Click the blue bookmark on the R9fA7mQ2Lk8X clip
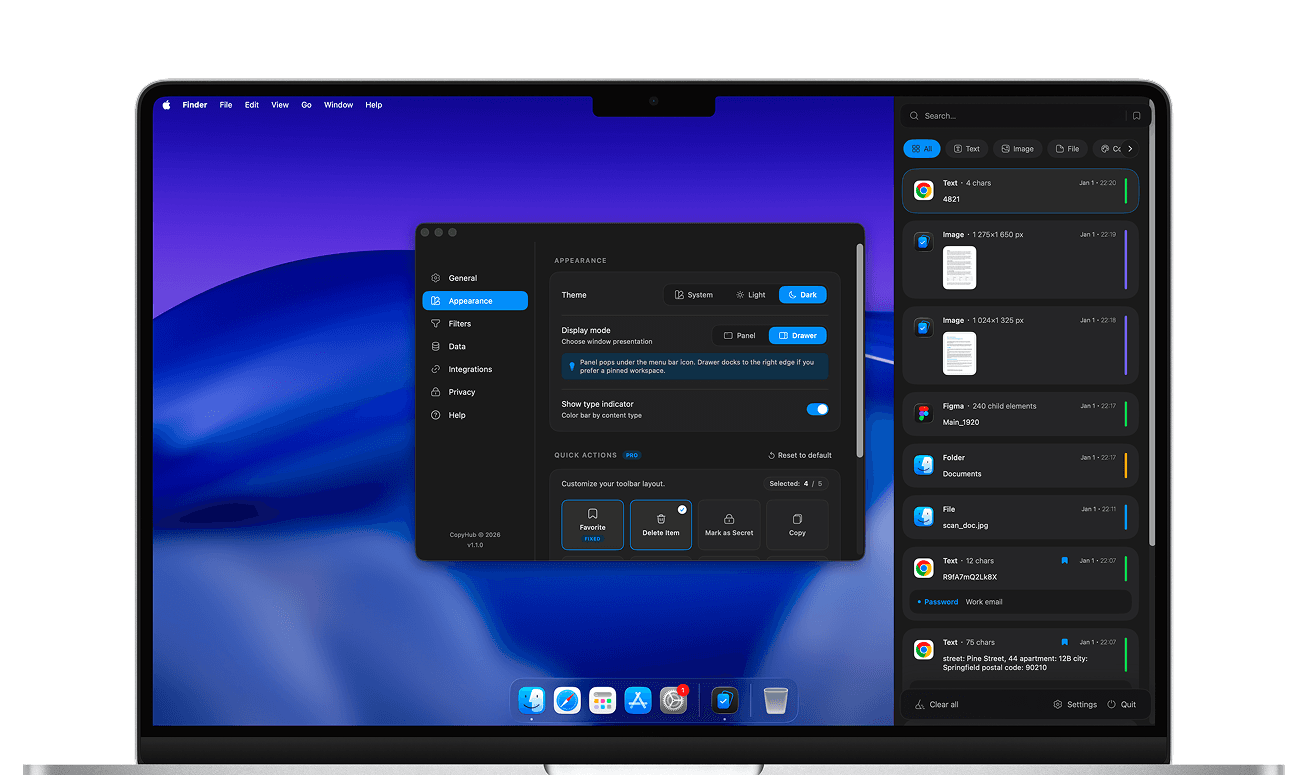1308x775 pixels. [x=1064, y=561]
